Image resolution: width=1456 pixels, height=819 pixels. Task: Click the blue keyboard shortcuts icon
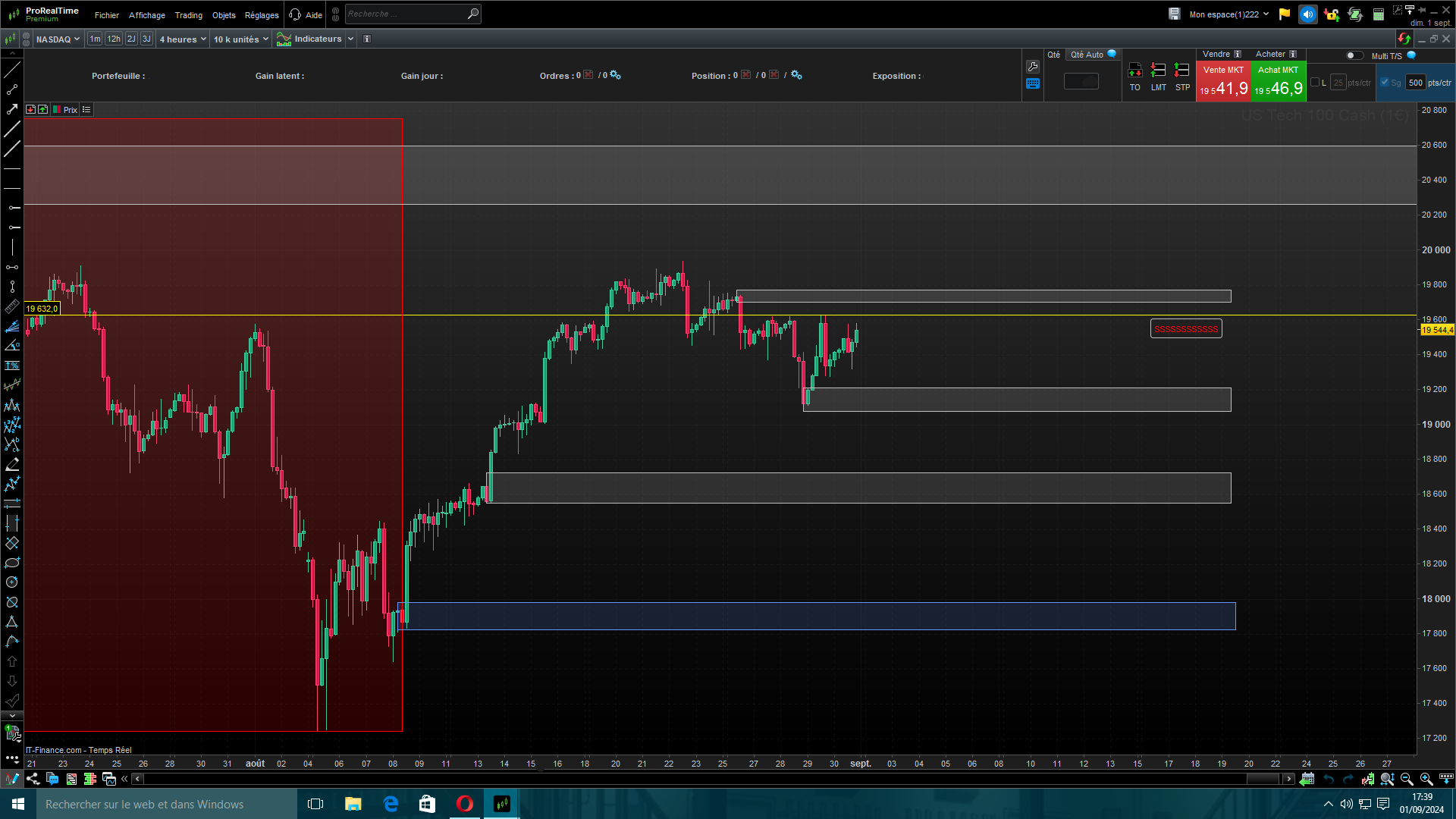pyautogui.click(x=1033, y=84)
